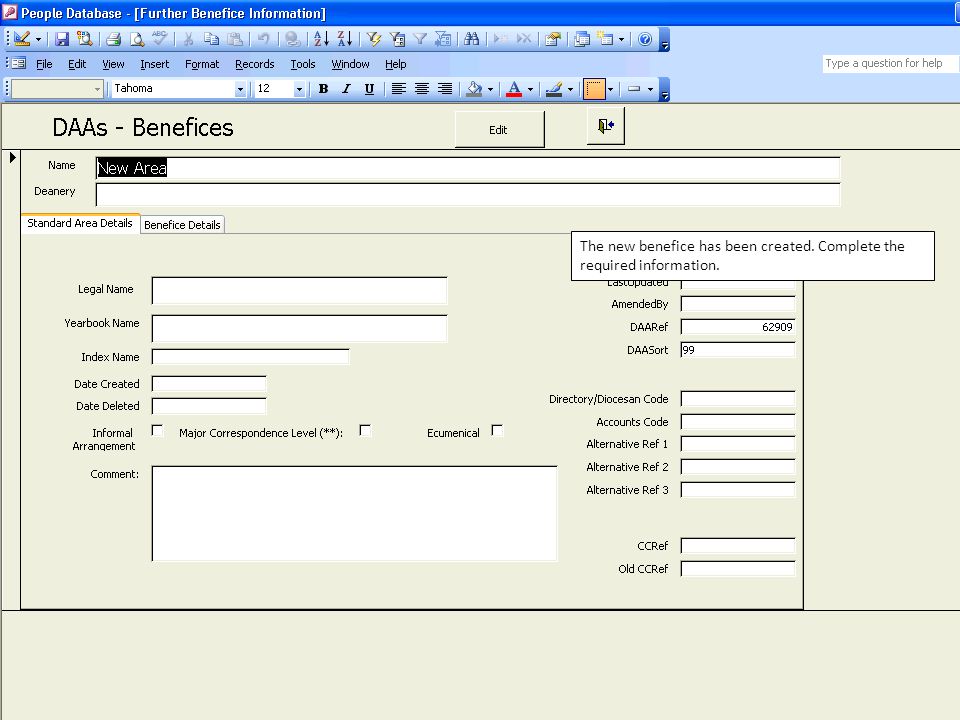Align text left
Screen dimensions: 960x720
(x=399, y=89)
